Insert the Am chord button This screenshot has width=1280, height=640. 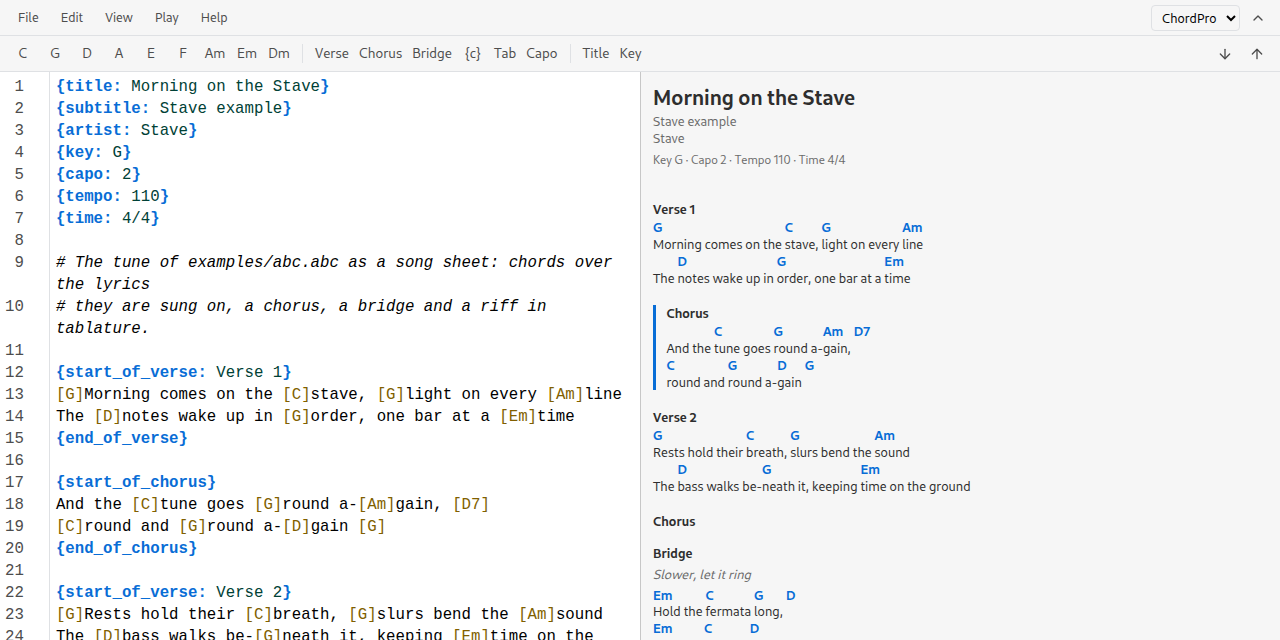(x=215, y=54)
